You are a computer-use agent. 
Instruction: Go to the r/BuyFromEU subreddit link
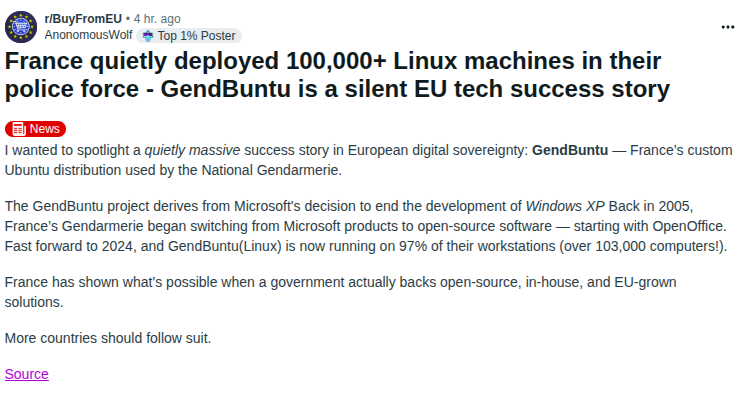[83, 19]
